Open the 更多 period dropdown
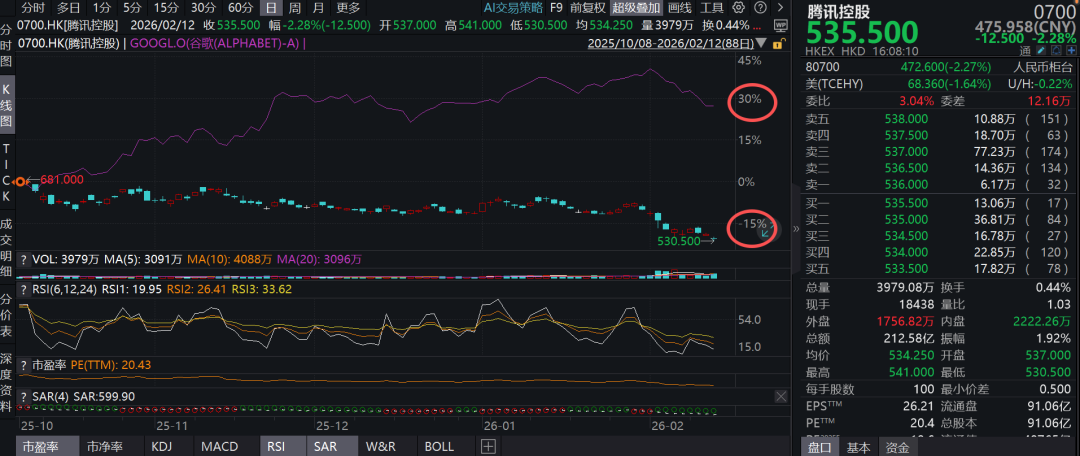The image size is (1080, 456). 348,7
